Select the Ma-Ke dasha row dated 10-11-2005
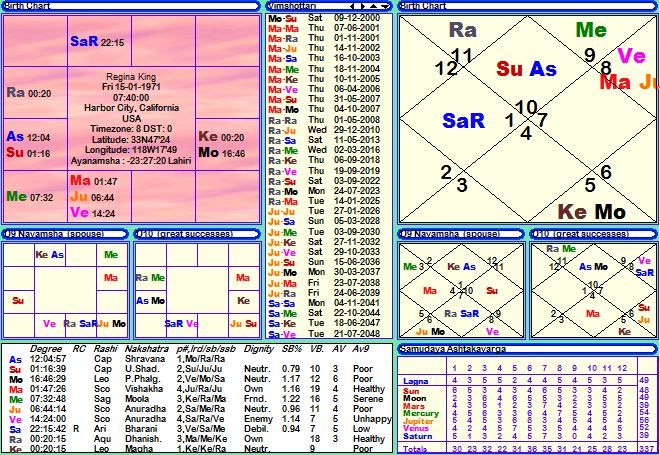Viewport: 660px width, 455px height. [325, 79]
